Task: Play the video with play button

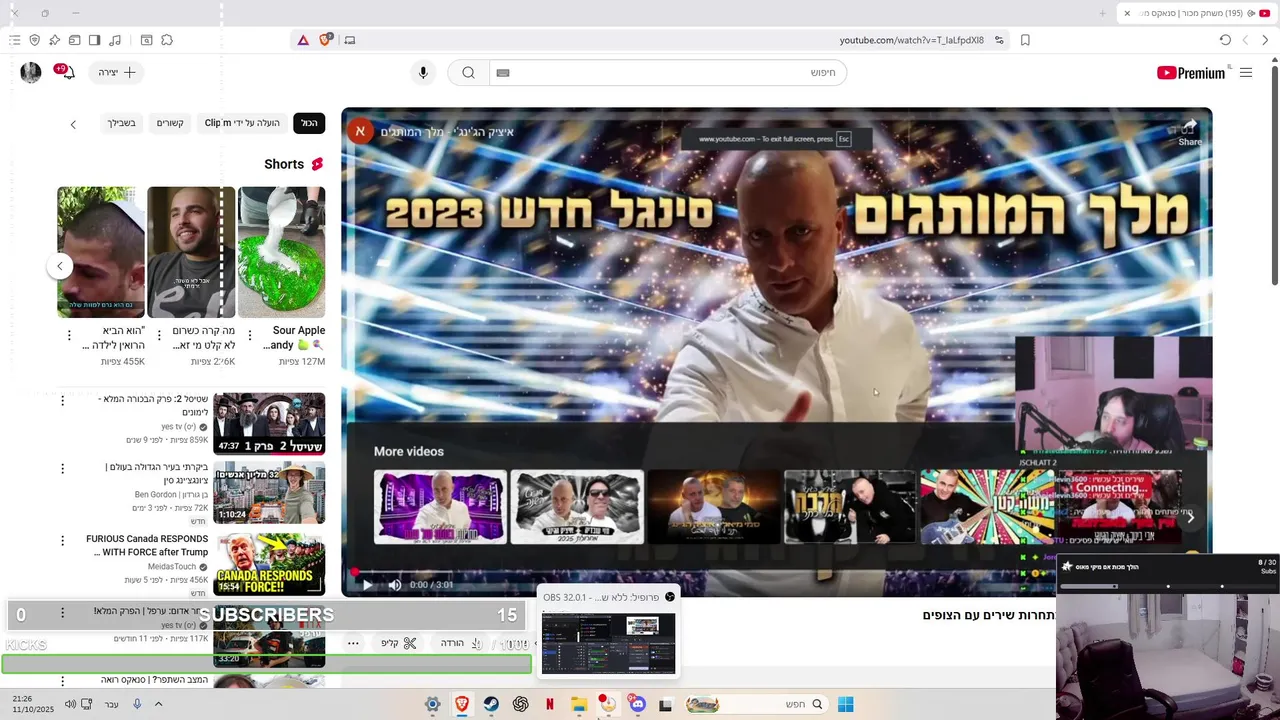Action: pyautogui.click(x=367, y=585)
